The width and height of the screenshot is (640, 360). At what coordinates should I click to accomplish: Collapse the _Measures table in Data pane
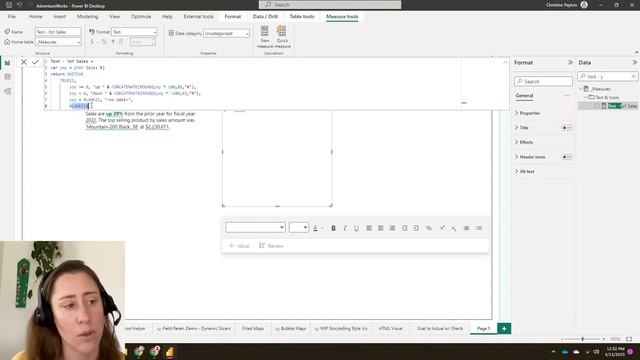pos(581,89)
